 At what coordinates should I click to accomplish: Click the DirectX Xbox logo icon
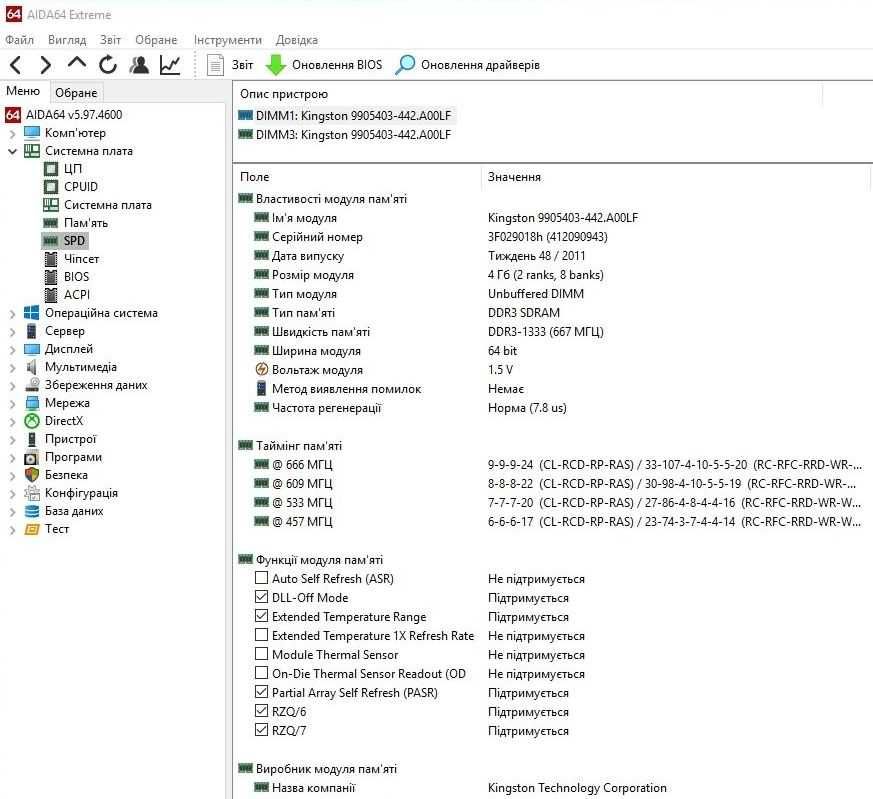[x=32, y=421]
